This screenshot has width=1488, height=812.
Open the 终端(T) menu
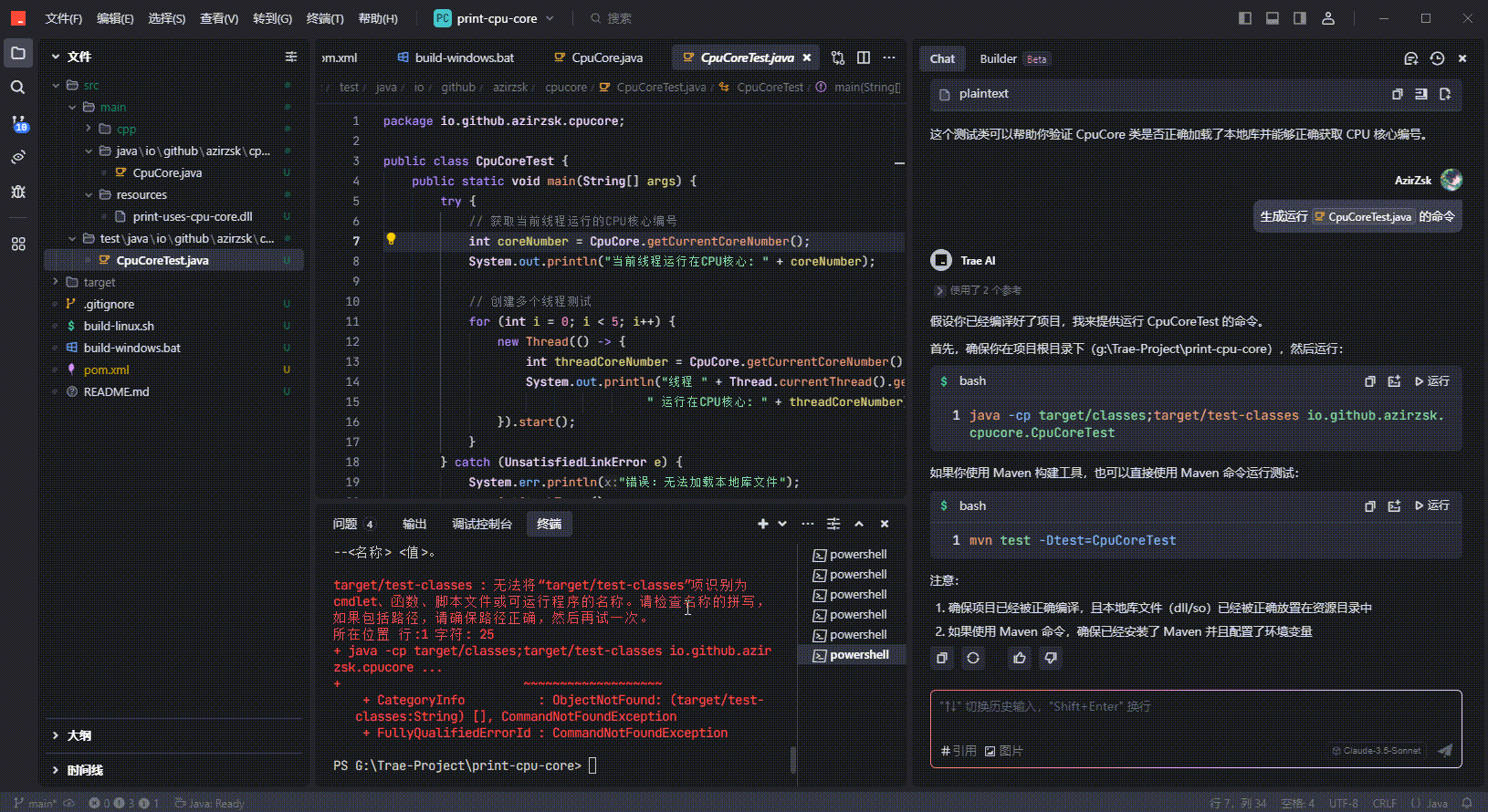pyautogui.click(x=325, y=18)
